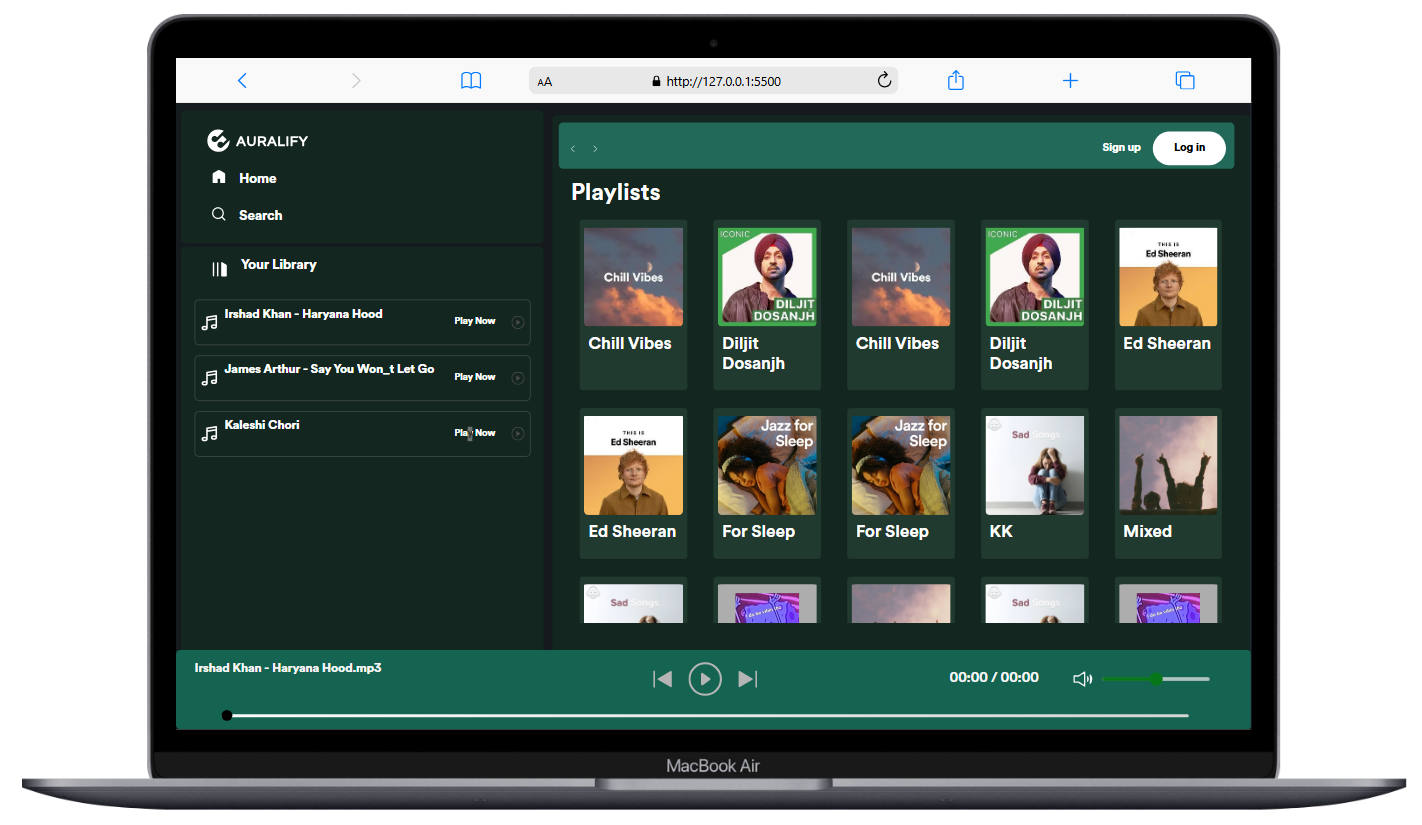Click Play Now on Irshad Khan - Haryana Hood
Image resolution: width=1422 pixels, height=825 pixels.
click(x=475, y=321)
